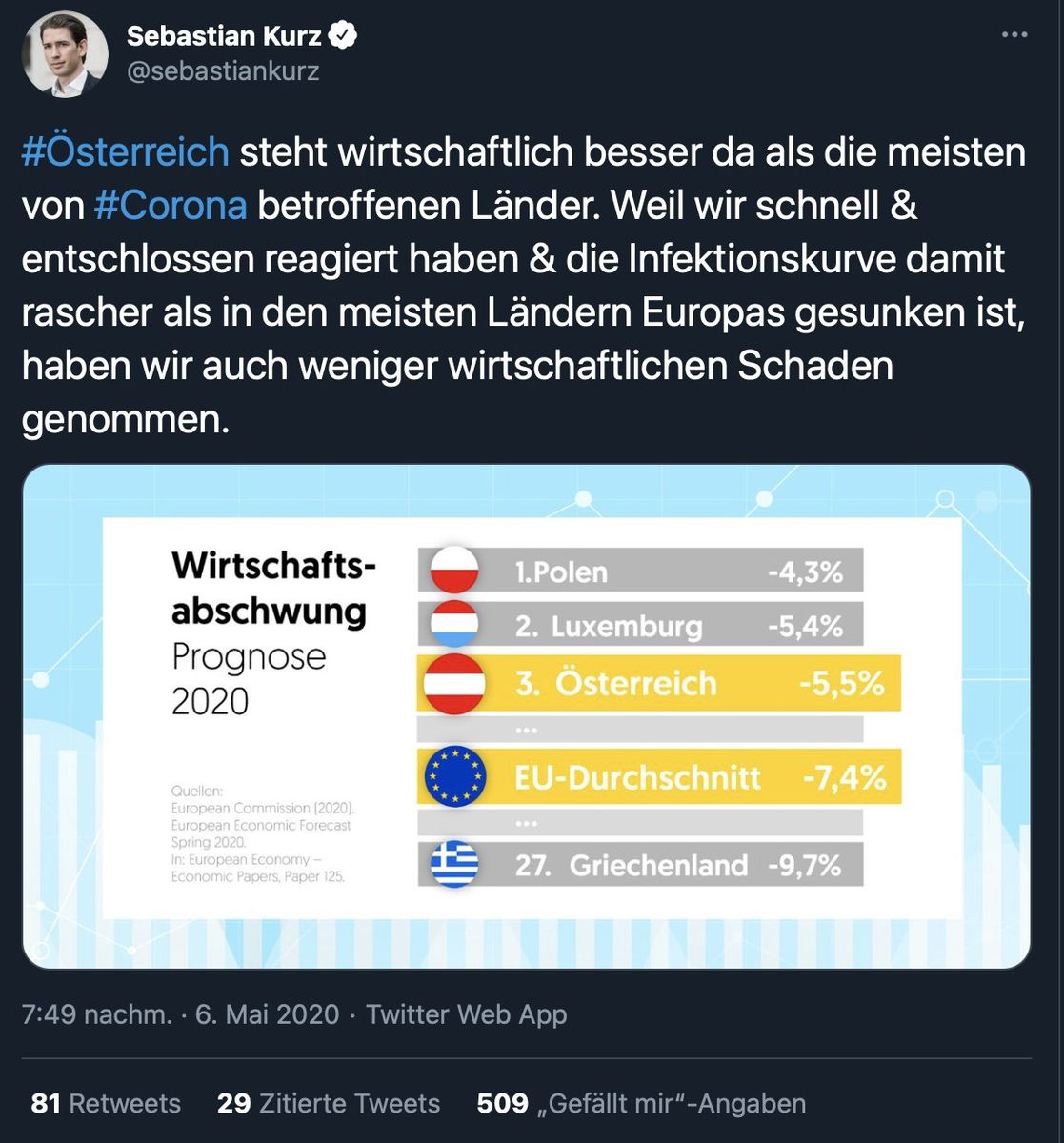1064x1143 pixels.
Task: Click Sebastian Kurz's profile picture
Action: point(65,54)
